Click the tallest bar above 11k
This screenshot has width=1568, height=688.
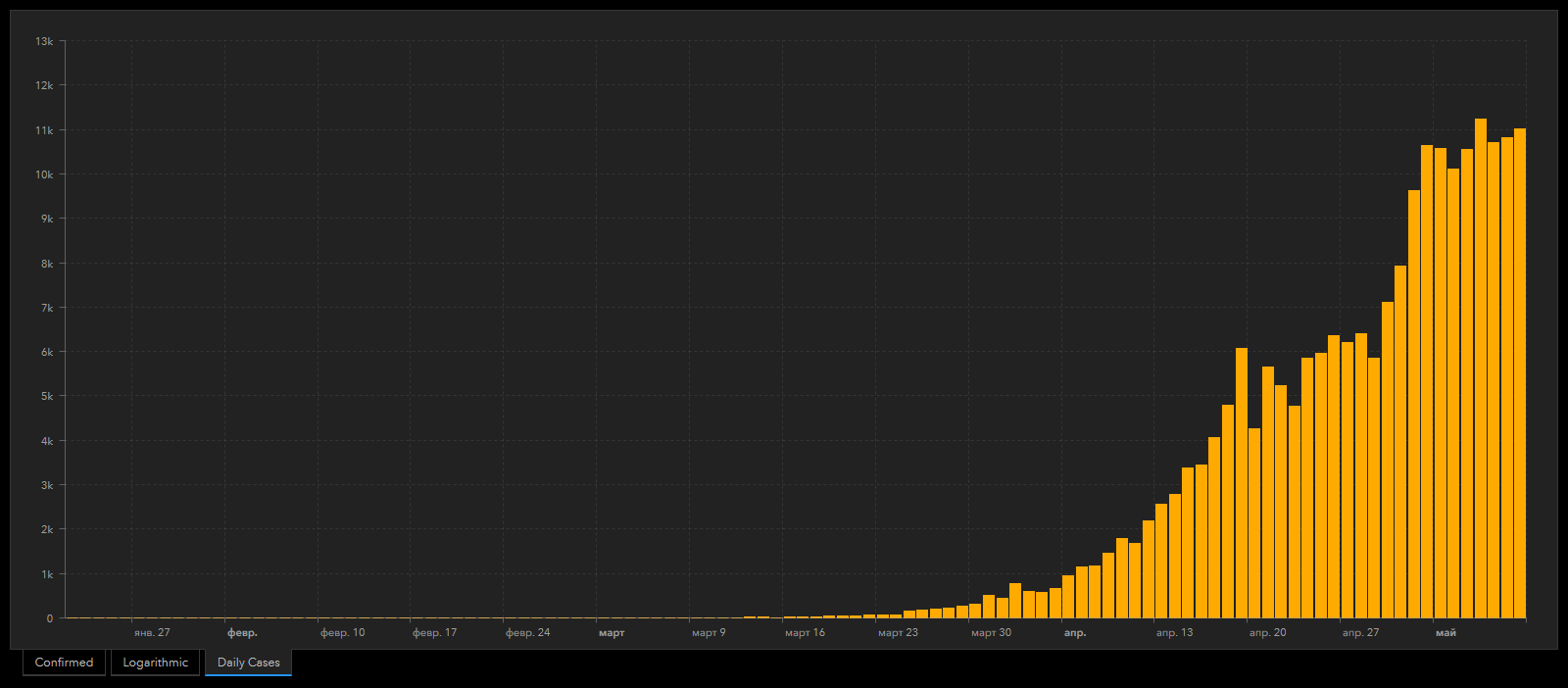(1480, 369)
